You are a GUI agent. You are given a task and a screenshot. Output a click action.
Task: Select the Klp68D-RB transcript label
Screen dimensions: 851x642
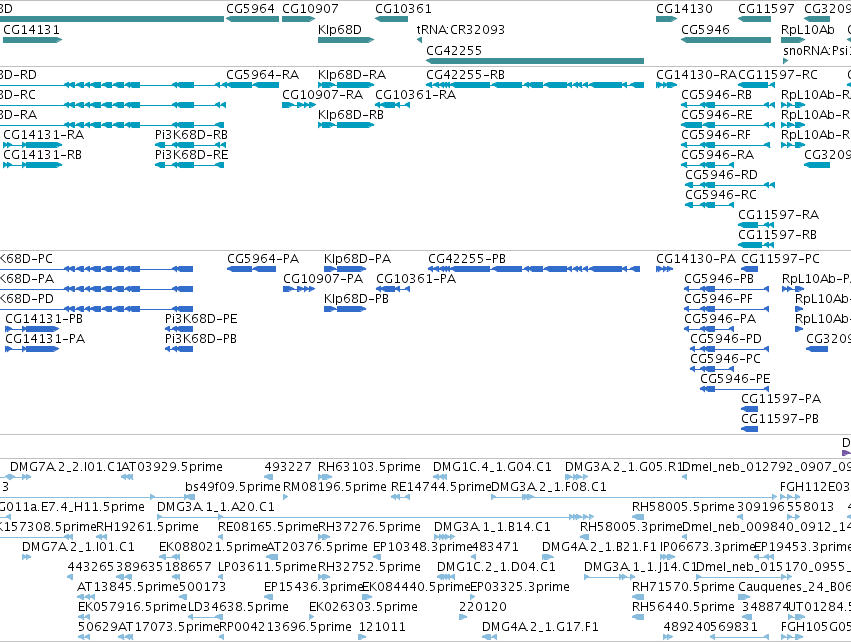pos(351,115)
